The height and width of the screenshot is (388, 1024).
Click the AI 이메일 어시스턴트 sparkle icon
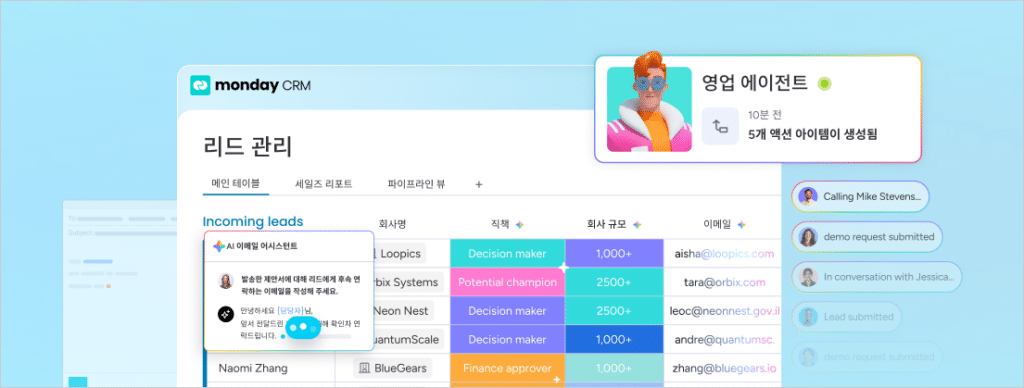tap(219, 246)
